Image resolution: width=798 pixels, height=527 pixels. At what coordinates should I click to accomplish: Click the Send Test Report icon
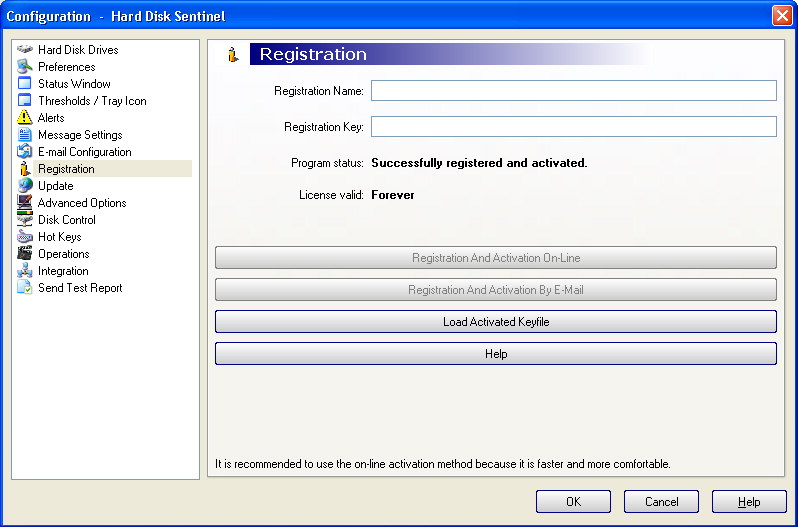click(x=24, y=287)
